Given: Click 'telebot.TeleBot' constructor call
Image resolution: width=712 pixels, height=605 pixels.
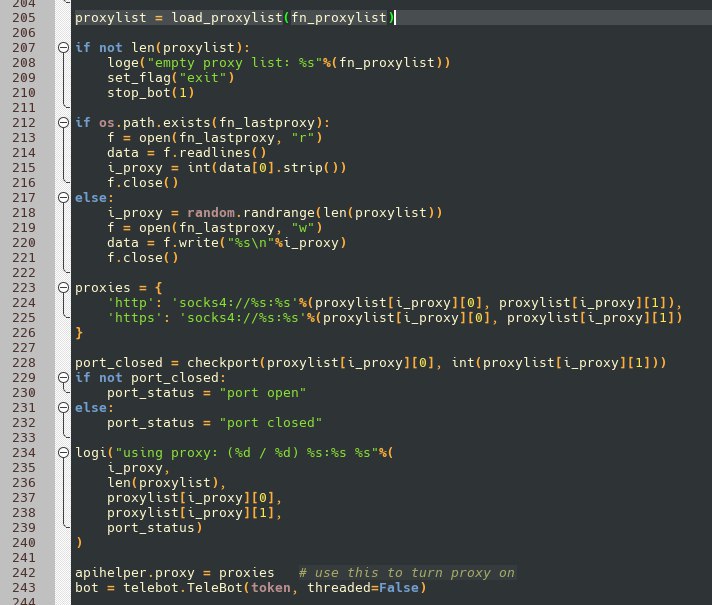Looking at the screenshot, I should [183, 588].
